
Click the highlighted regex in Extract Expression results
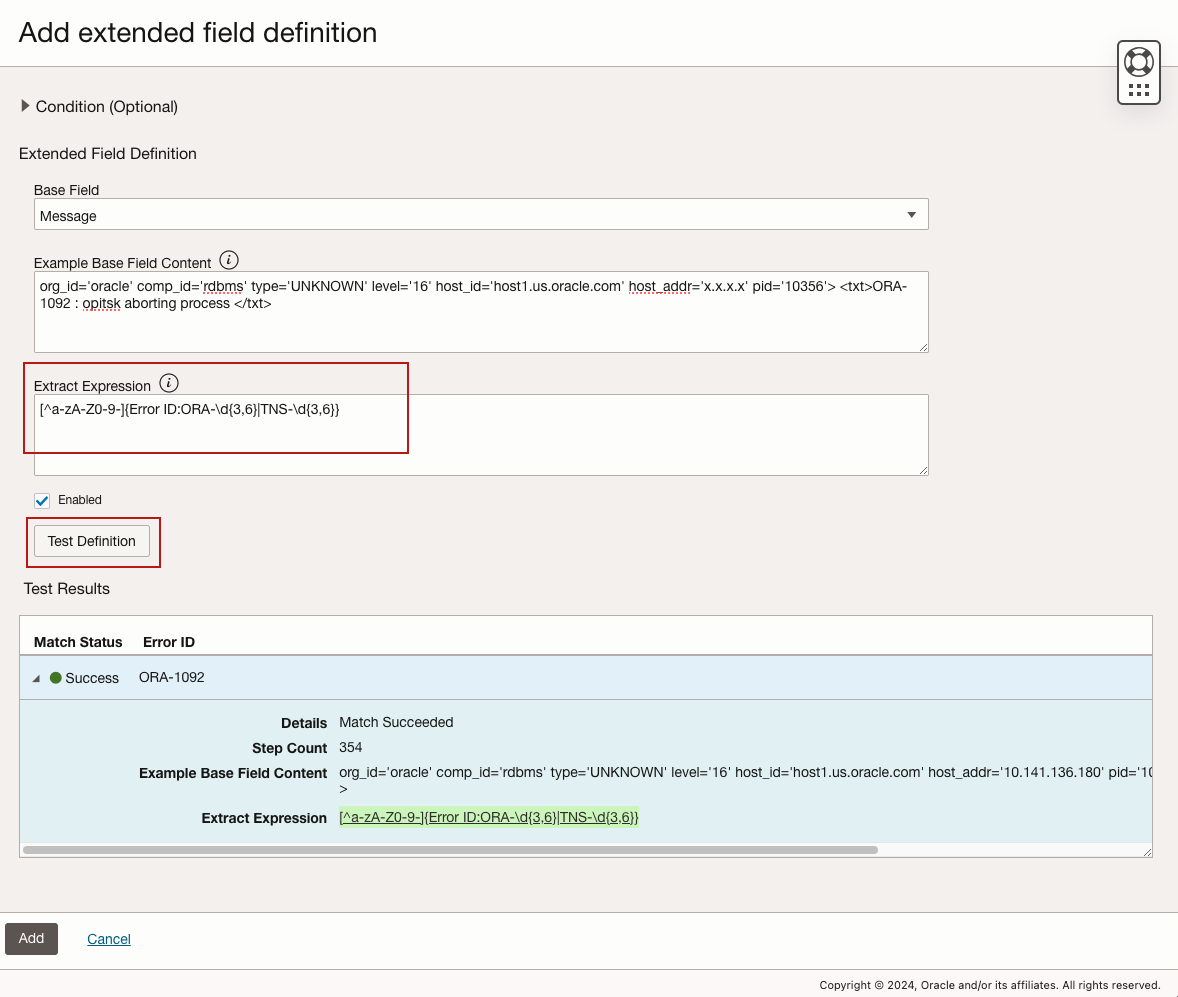487,817
